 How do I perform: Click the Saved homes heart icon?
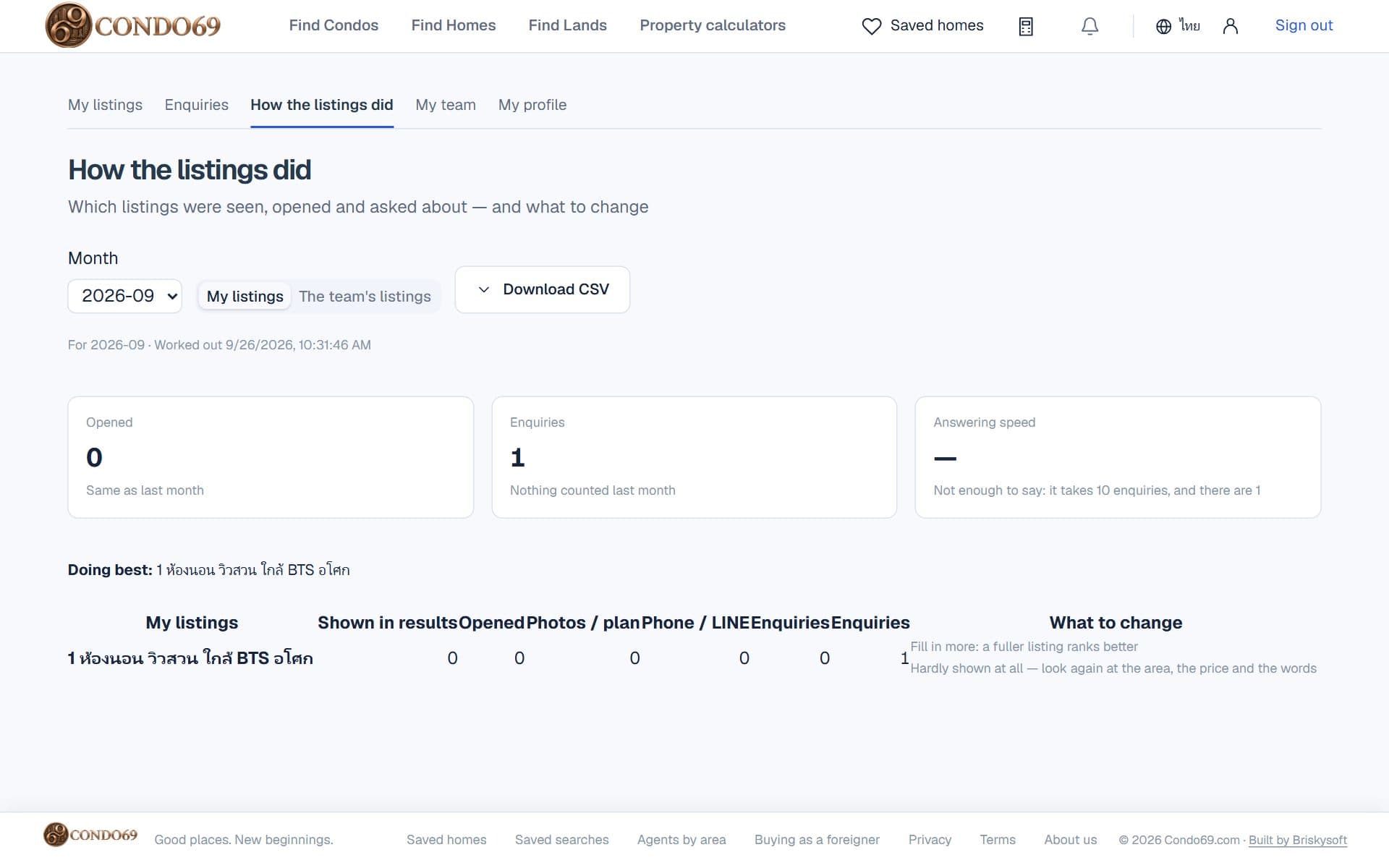click(872, 26)
